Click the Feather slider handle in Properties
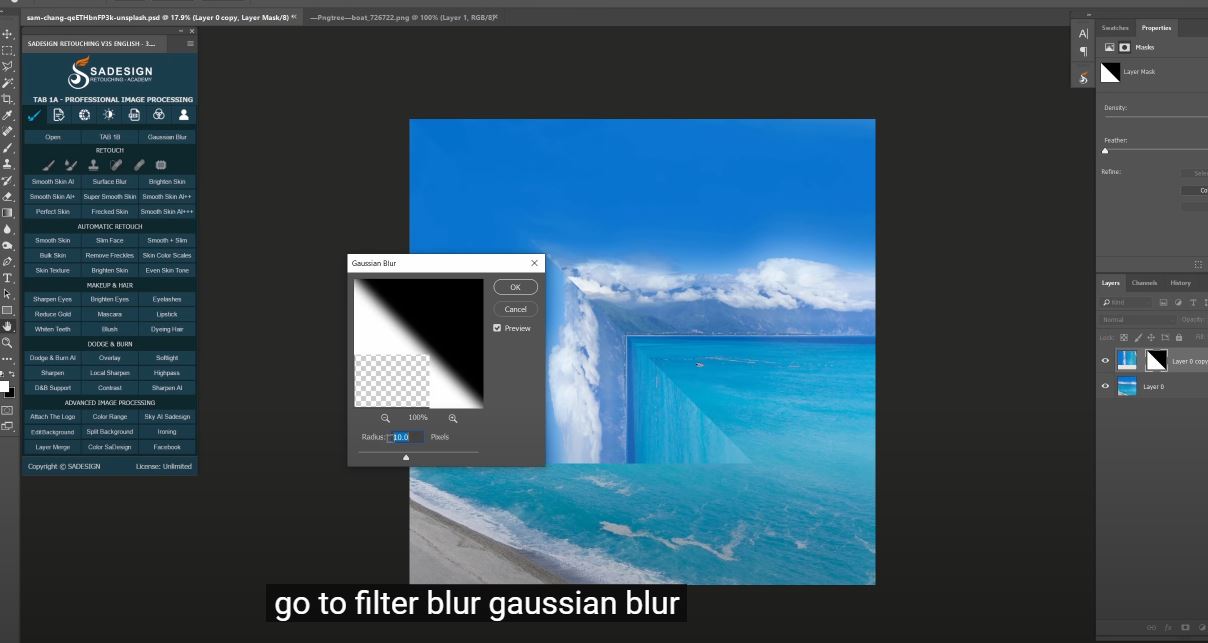Viewport: 1208px width, 643px height. tap(1105, 151)
